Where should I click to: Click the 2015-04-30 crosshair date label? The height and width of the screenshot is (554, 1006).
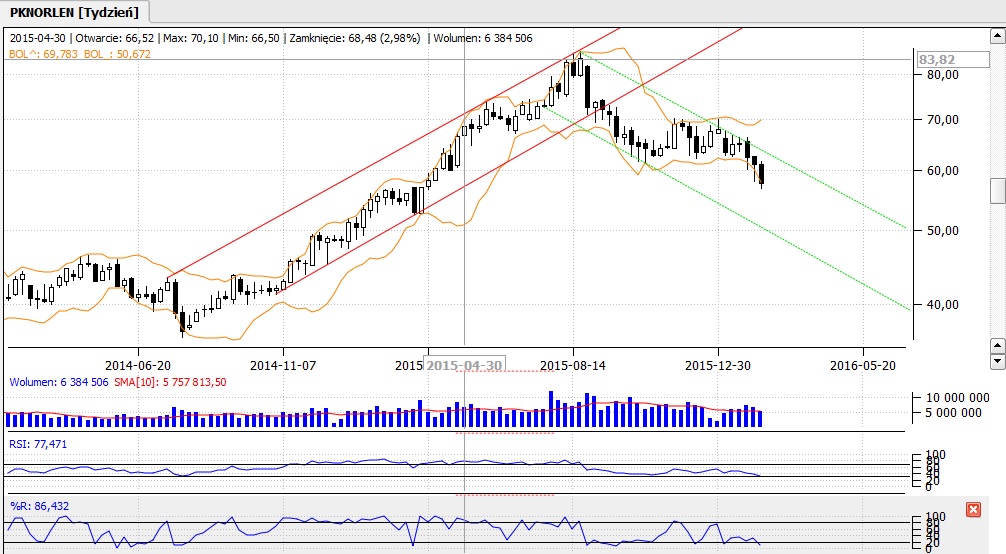(x=465, y=365)
